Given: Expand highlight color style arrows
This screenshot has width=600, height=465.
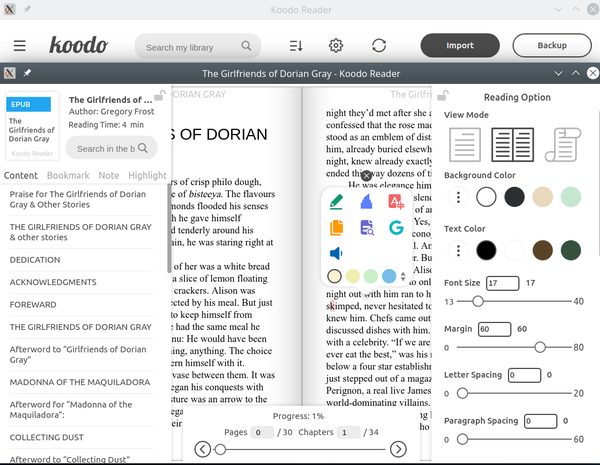Looking at the screenshot, I should (403, 276).
